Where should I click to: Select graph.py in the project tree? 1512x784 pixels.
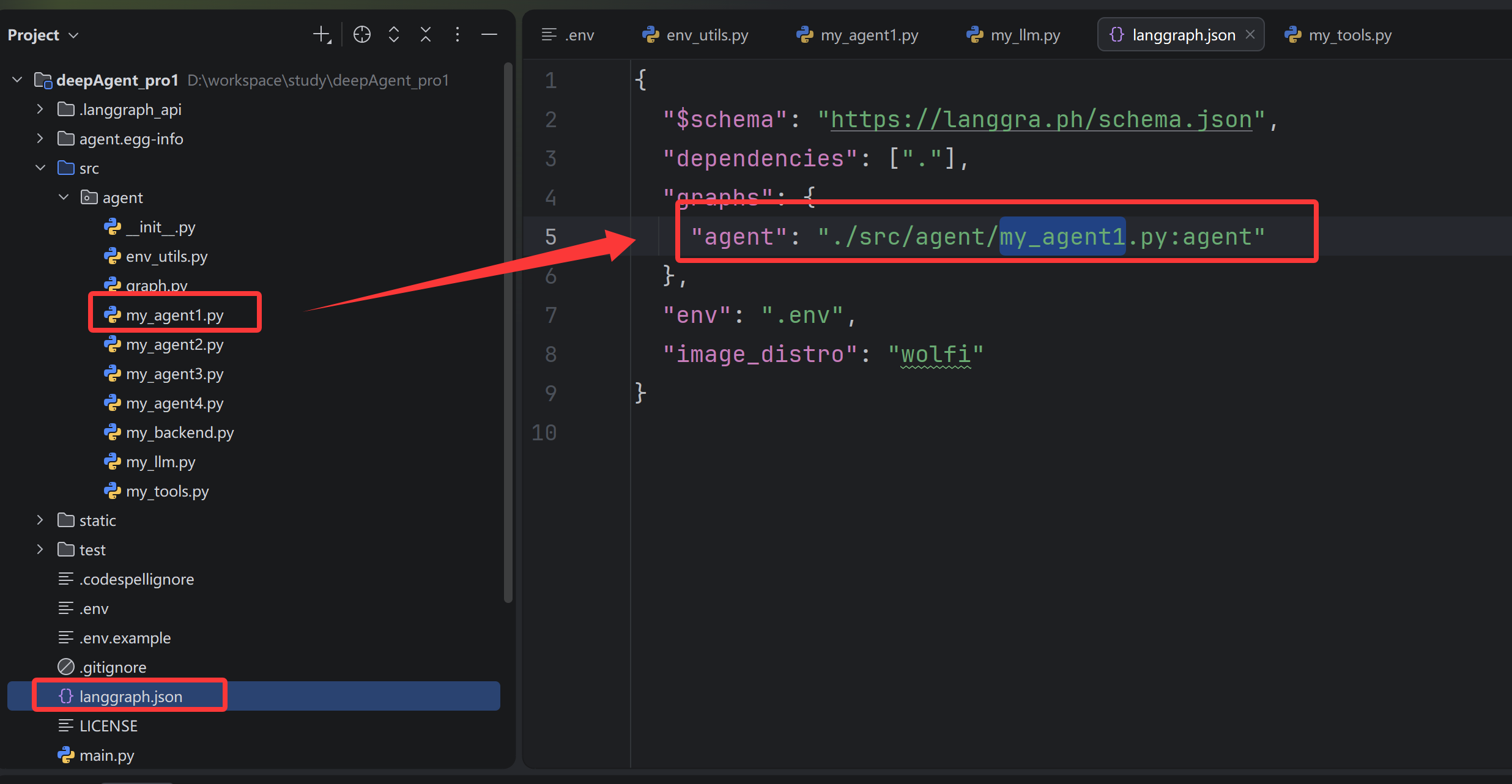coord(157,285)
